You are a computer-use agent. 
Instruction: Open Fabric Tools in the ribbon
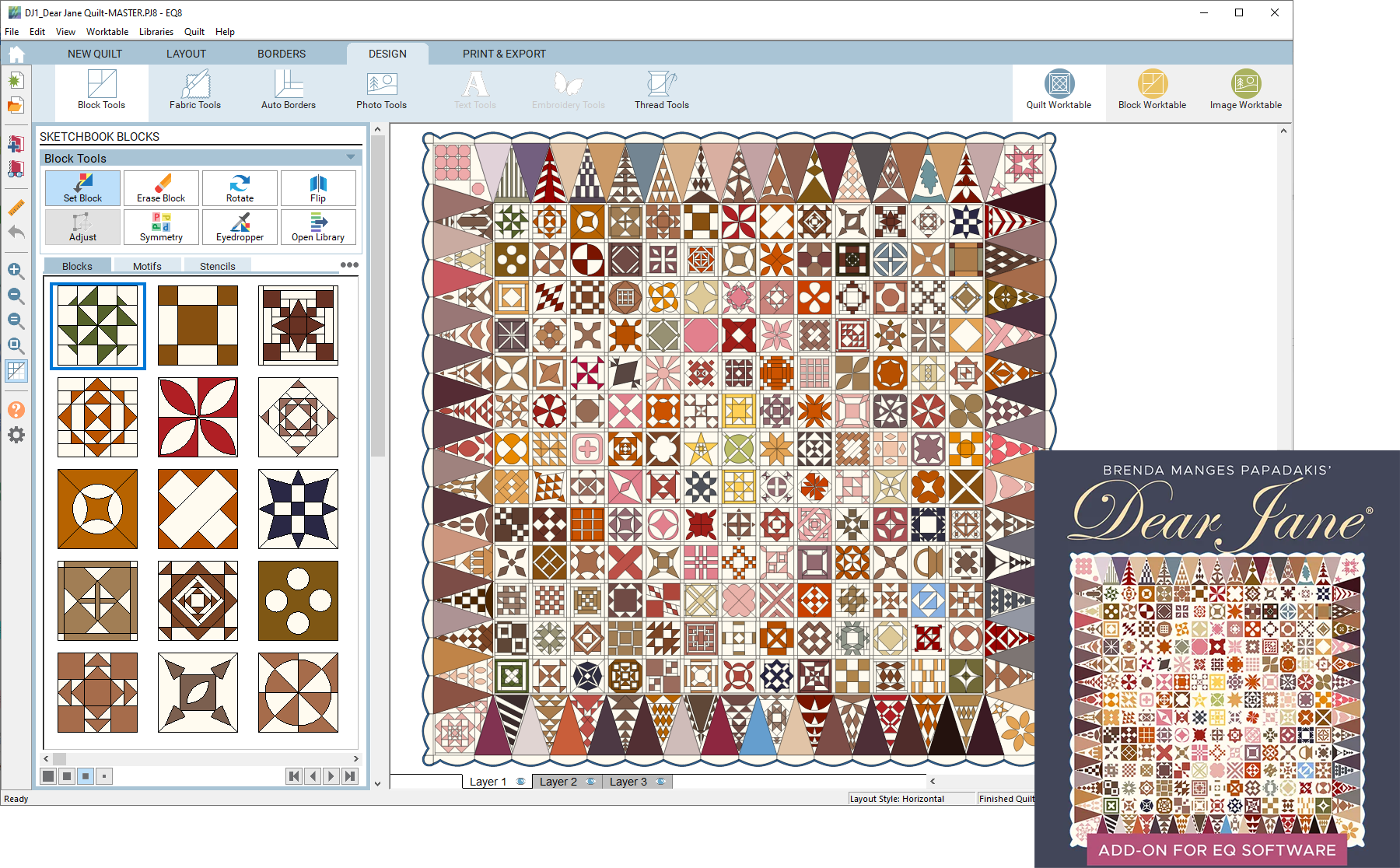coord(195,91)
